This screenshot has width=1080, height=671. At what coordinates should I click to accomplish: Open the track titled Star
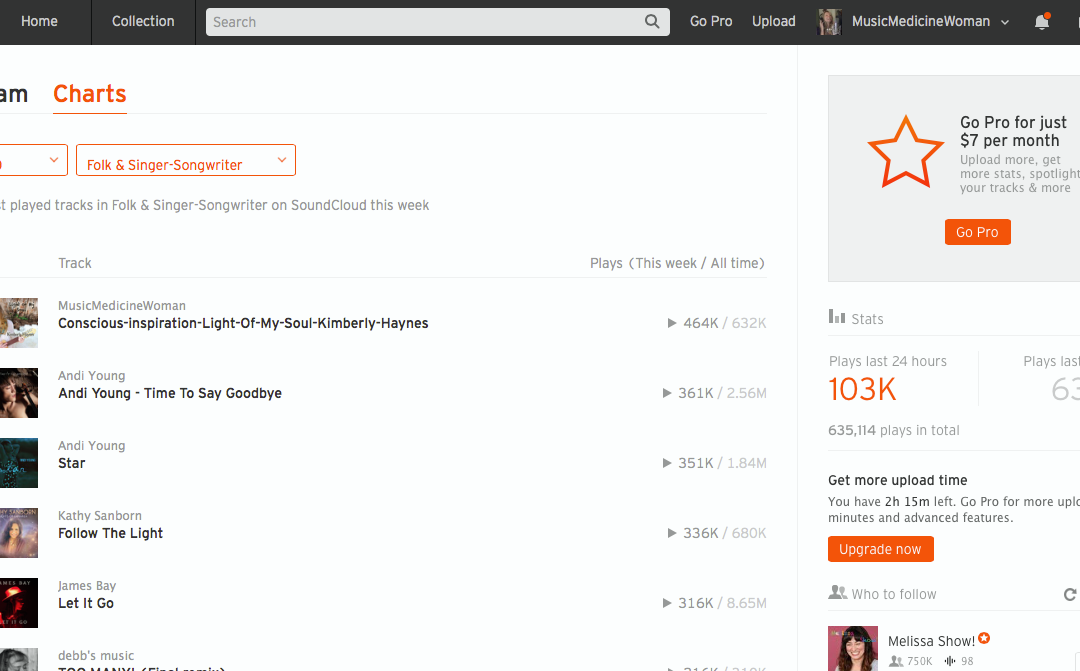pyautogui.click(x=72, y=463)
